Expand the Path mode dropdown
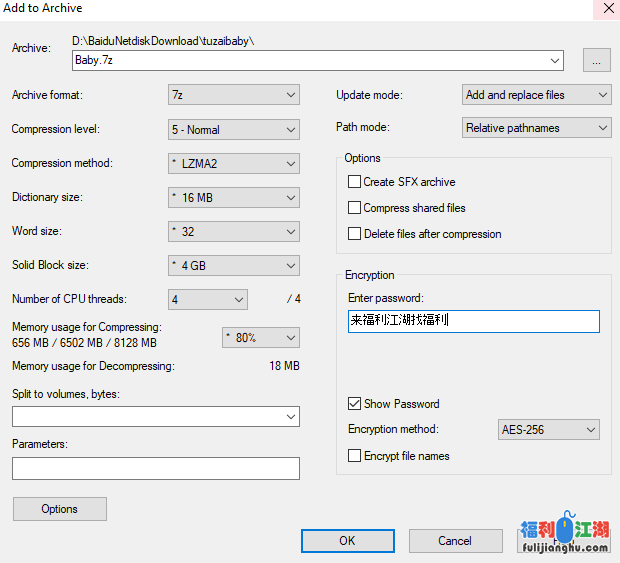Screen dimensions: 620x563 click(x=536, y=128)
